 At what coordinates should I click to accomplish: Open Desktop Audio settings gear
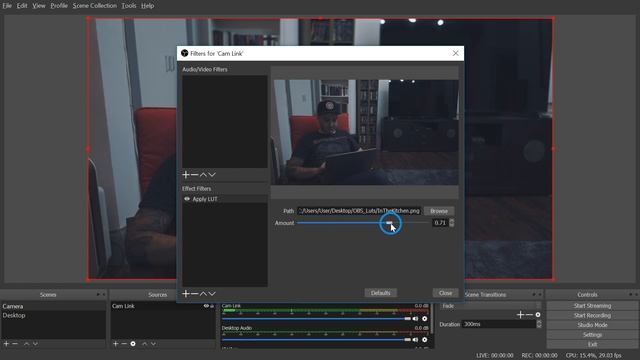pyautogui.click(x=424, y=340)
